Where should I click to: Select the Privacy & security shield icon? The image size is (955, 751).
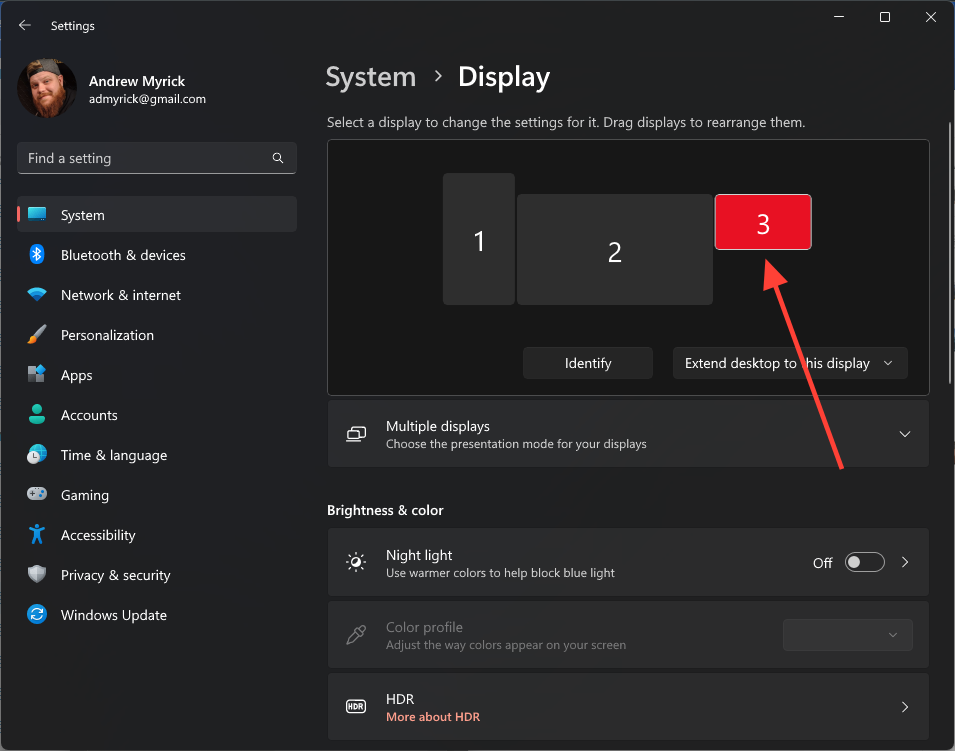coord(37,575)
